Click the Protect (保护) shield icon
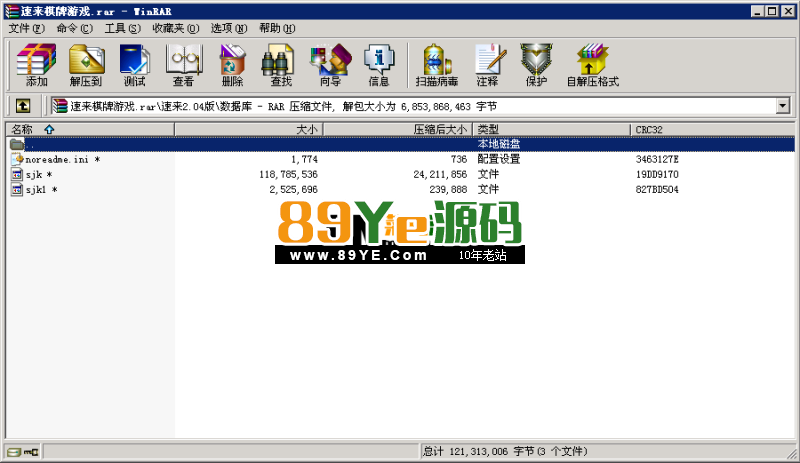 pos(536,64)
